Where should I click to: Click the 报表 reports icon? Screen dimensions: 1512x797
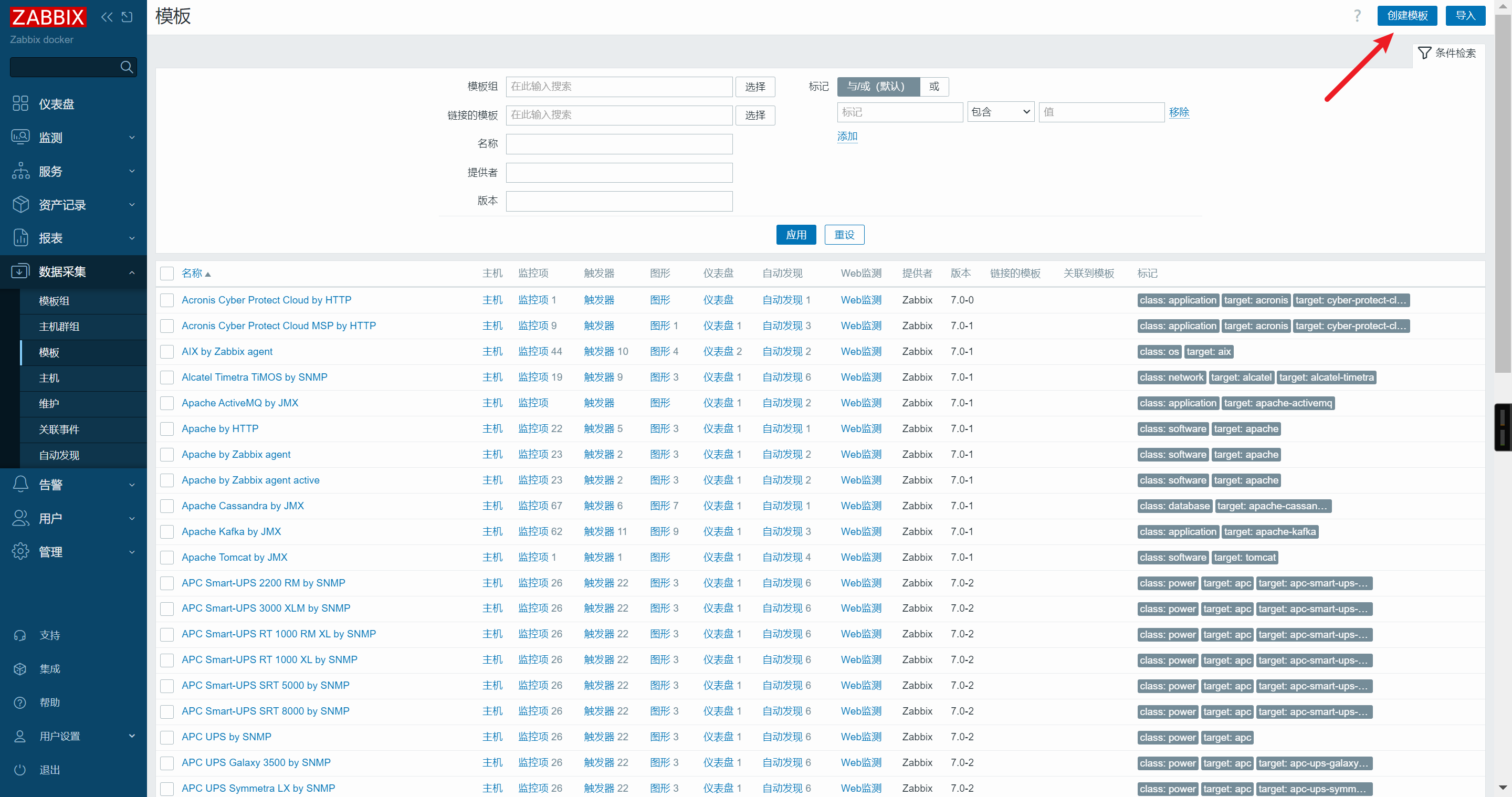click(x=20, y=238)
